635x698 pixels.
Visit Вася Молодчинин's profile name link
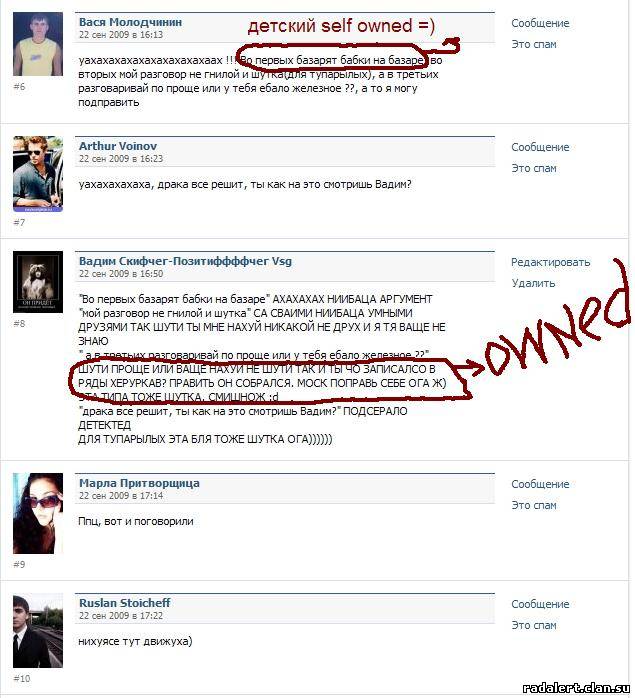pos(130,22)
